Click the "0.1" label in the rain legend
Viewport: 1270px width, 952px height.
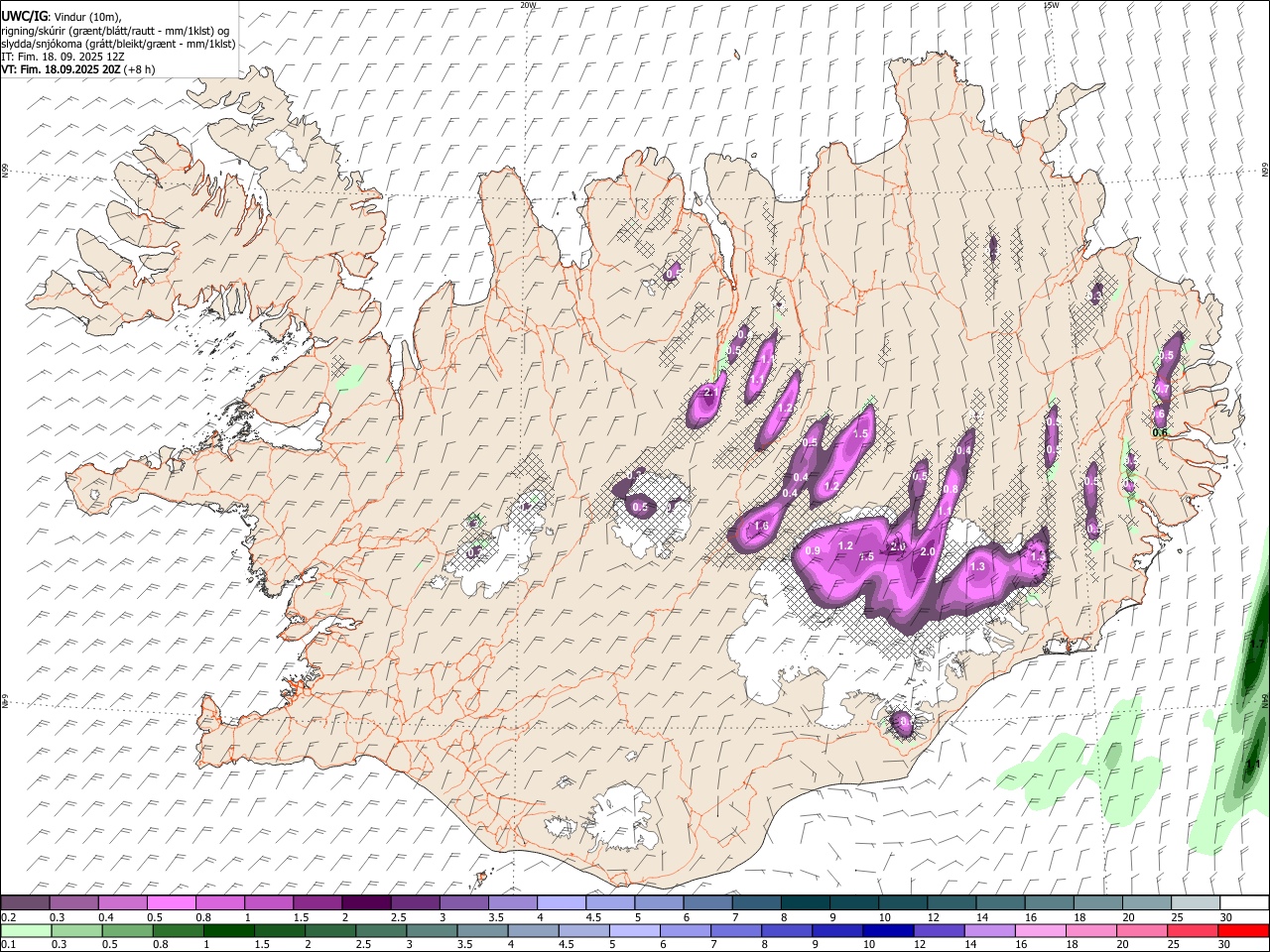pos(9,945)
